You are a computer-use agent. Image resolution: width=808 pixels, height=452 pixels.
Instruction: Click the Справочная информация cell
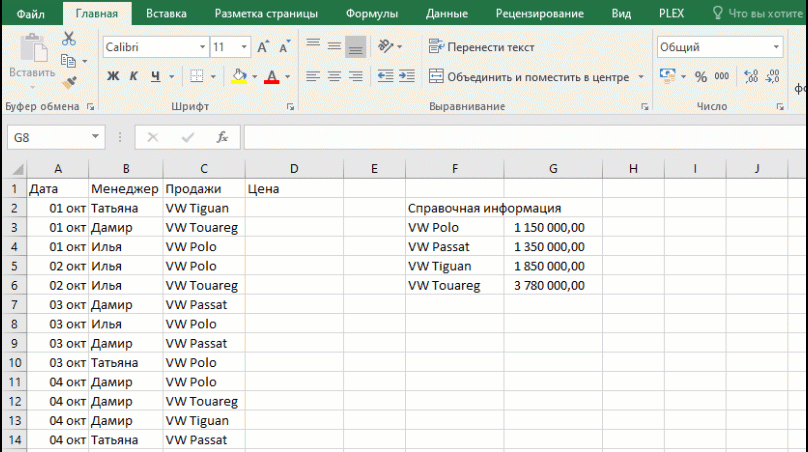pos(454,208)
